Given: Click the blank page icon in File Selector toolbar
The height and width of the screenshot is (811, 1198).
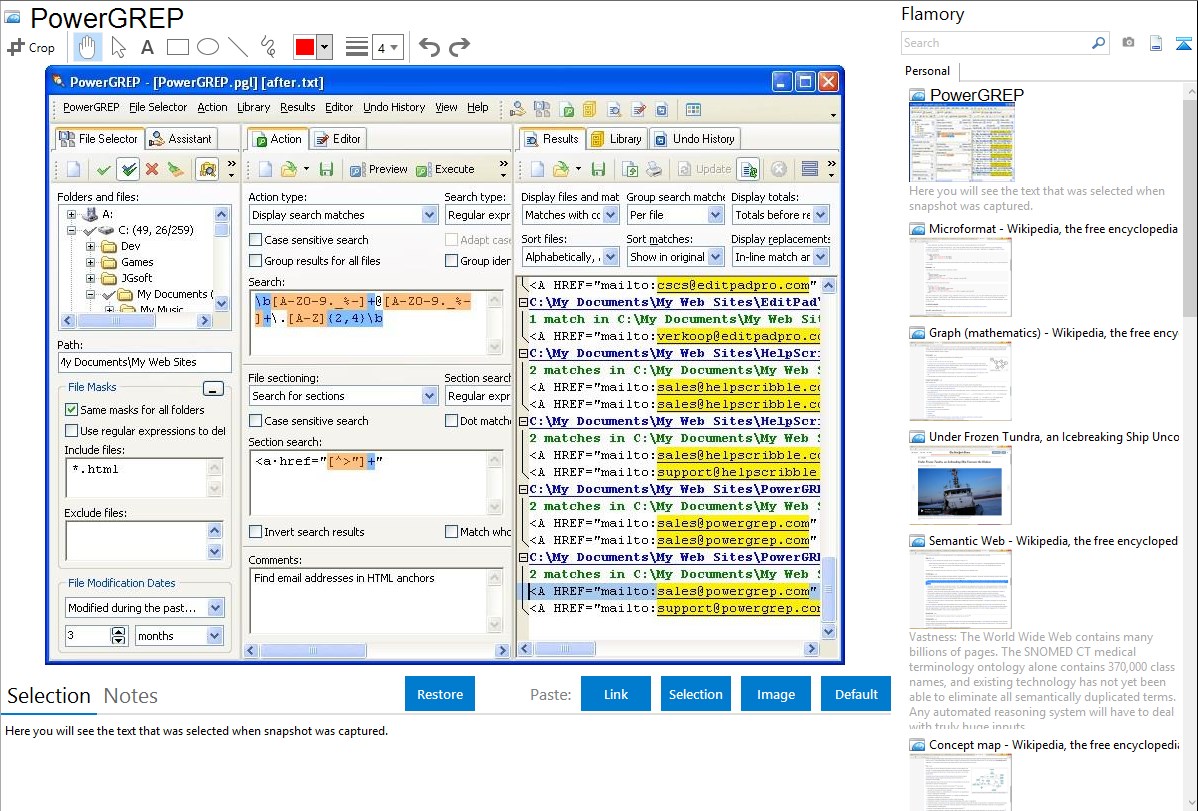Looking at the screenshot, I should (x=73, y=169).
